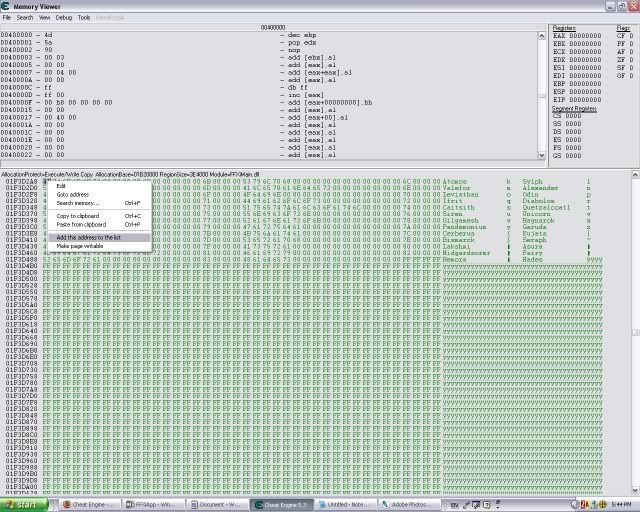Select disassembly line 00400002 nop
This screenshot has height=512, width=640.
269,50
